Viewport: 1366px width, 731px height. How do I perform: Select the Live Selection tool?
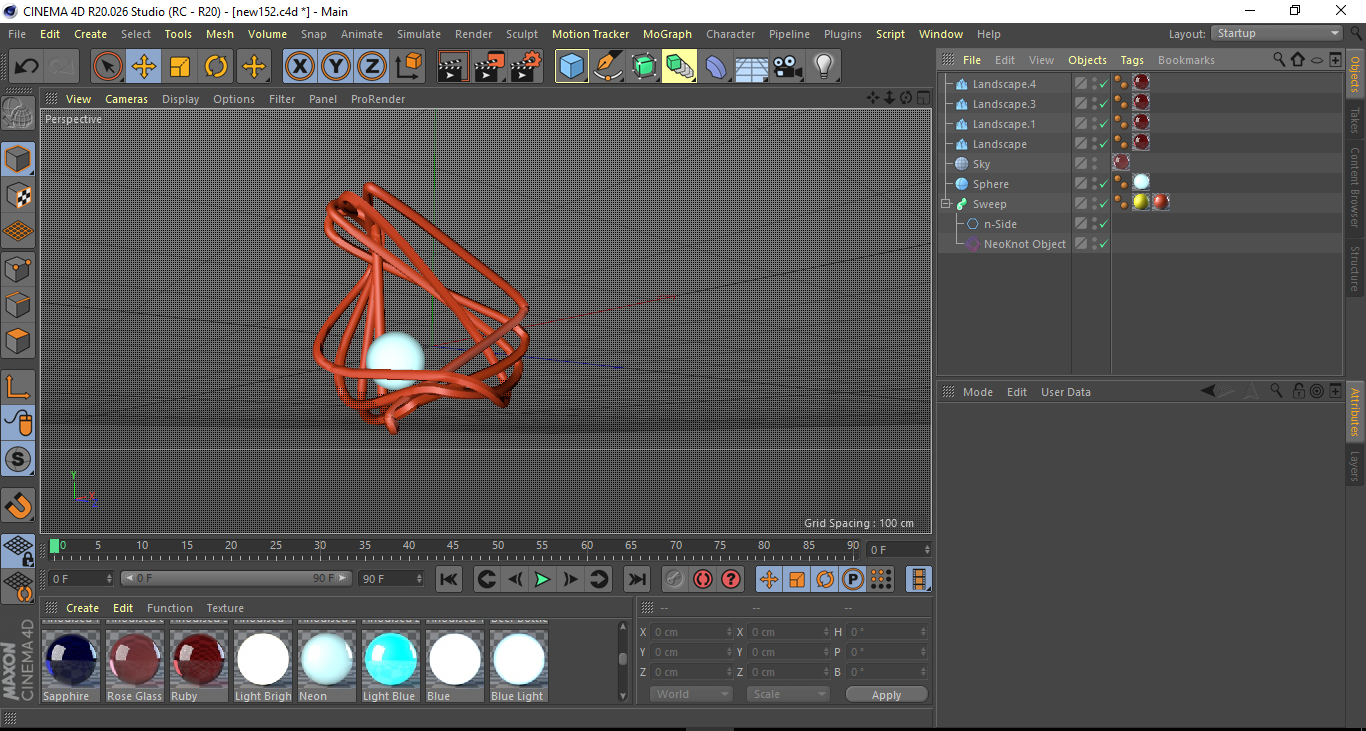(108, 67)
